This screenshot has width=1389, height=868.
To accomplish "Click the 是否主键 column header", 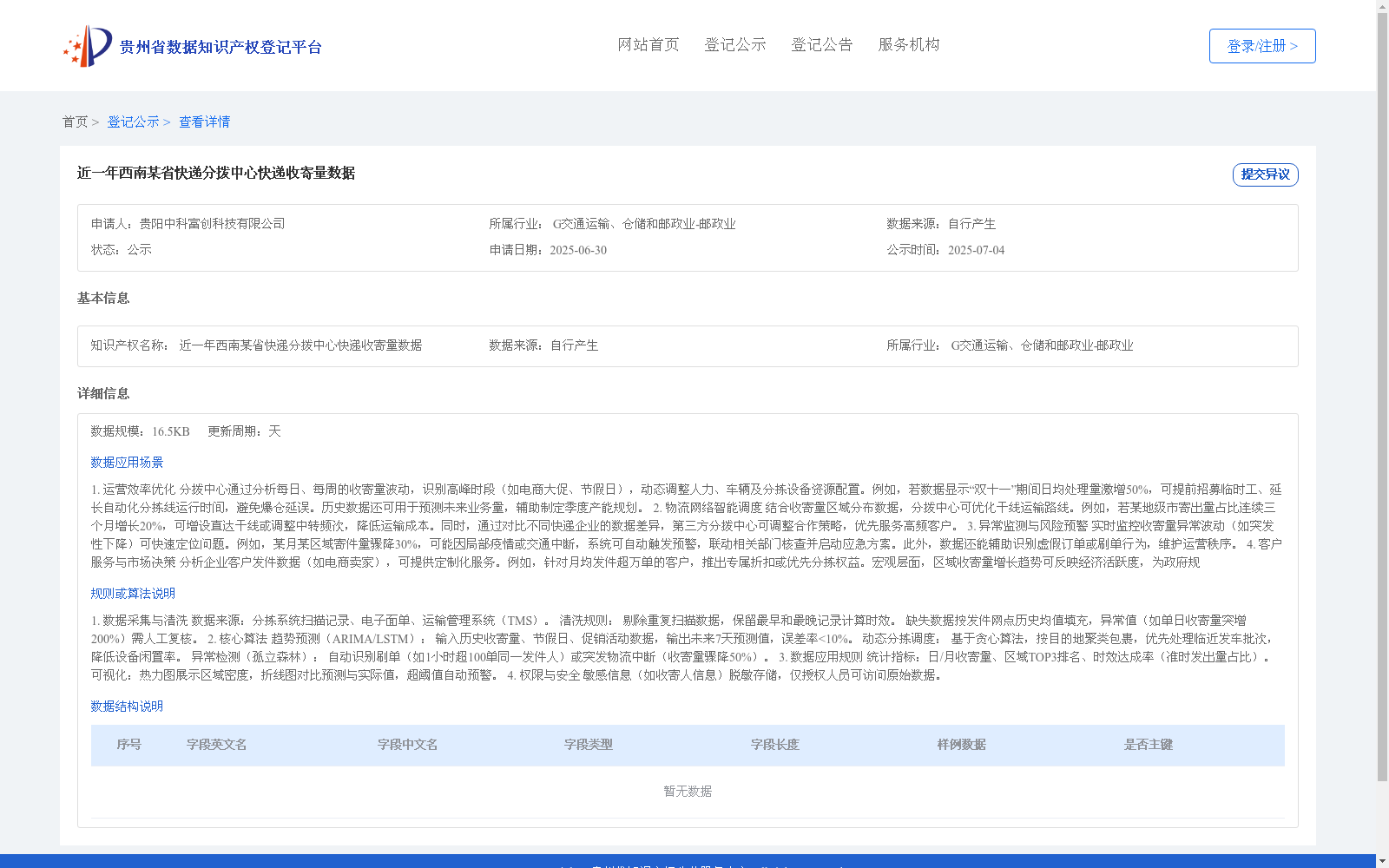I will click(x=1149, y=745).
